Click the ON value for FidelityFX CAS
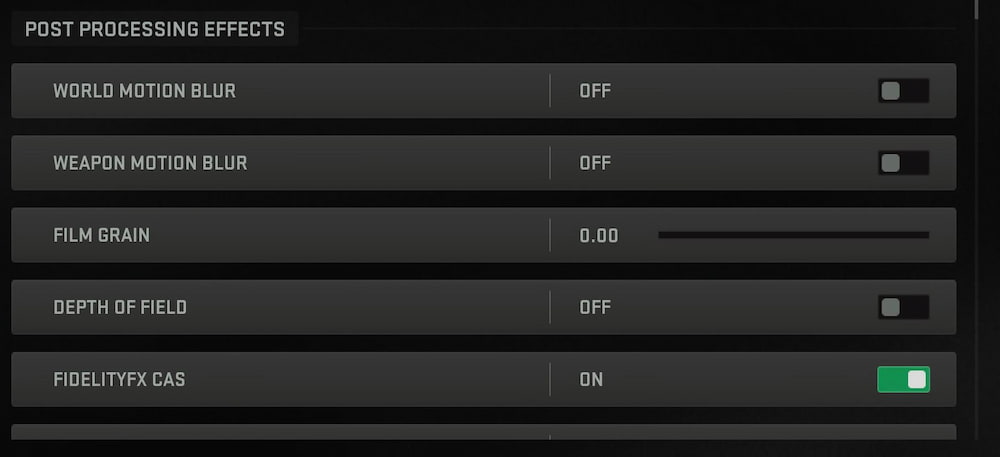 pos(591,380)
